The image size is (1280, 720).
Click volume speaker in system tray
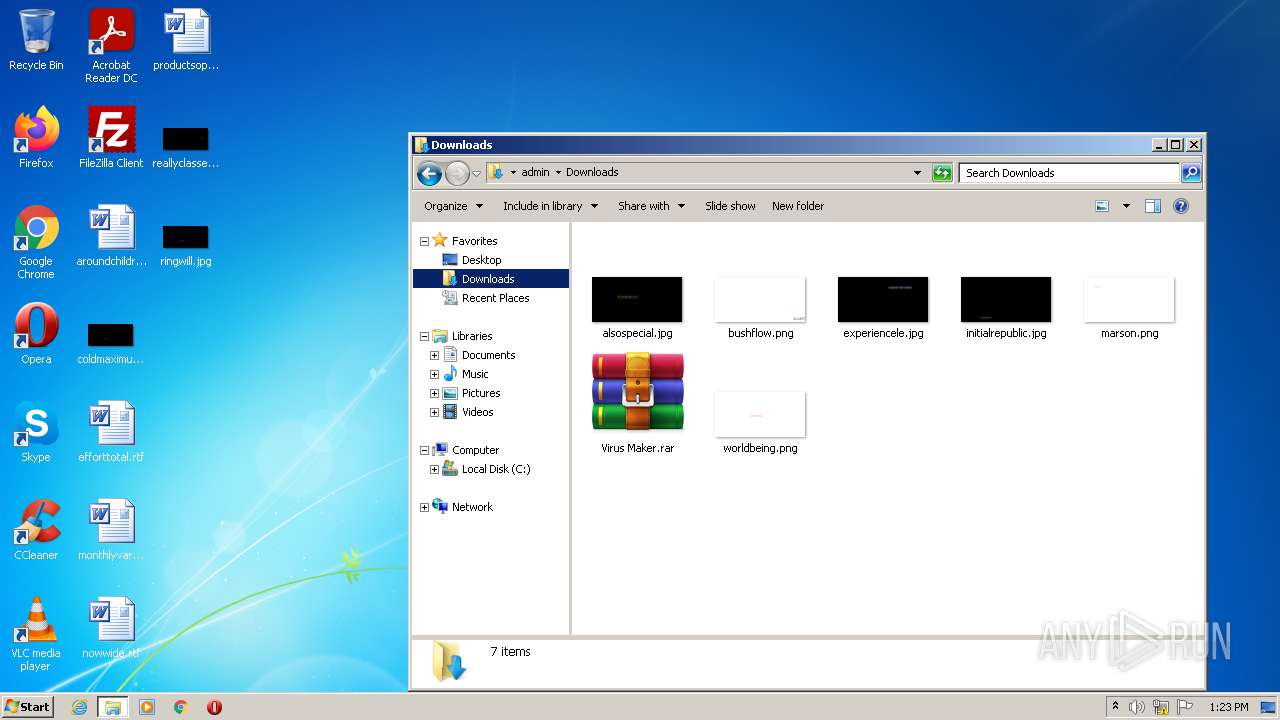click(x=1137, y=707)
